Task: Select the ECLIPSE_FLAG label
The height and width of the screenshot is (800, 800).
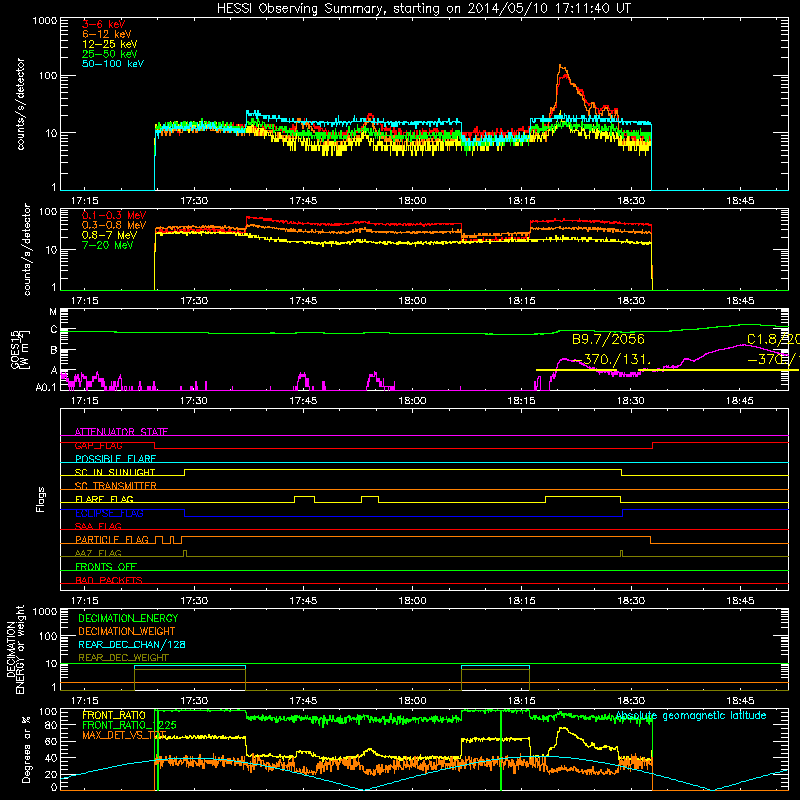Action: (109, 513)
